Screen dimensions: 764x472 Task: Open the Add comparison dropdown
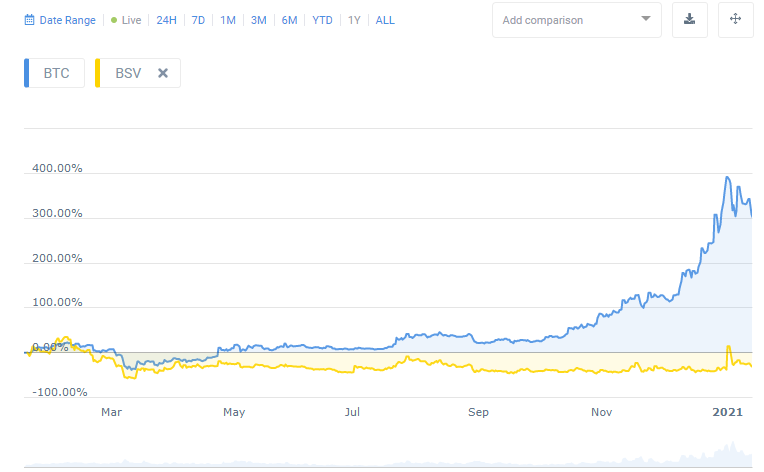pyautogui.click(x=565, y=20)
